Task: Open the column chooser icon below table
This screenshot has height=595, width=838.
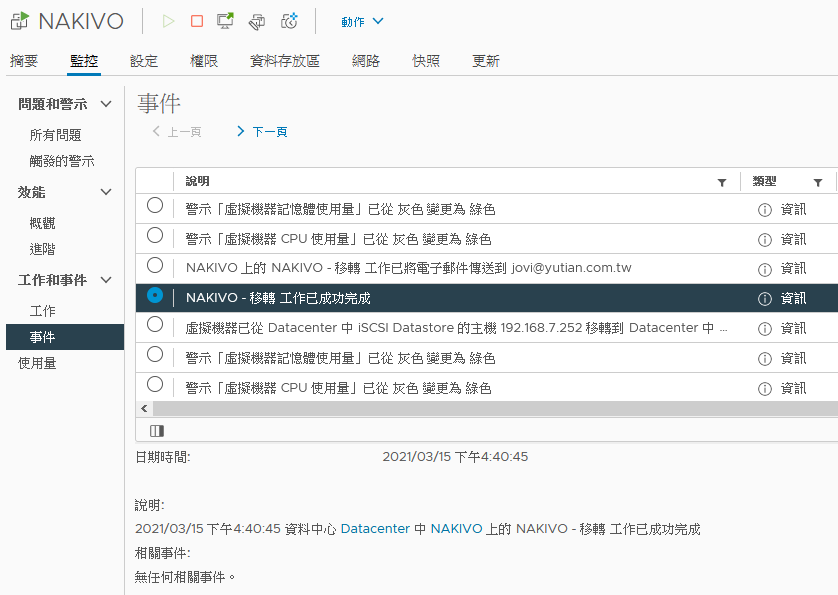Action: tap(157, 431)
